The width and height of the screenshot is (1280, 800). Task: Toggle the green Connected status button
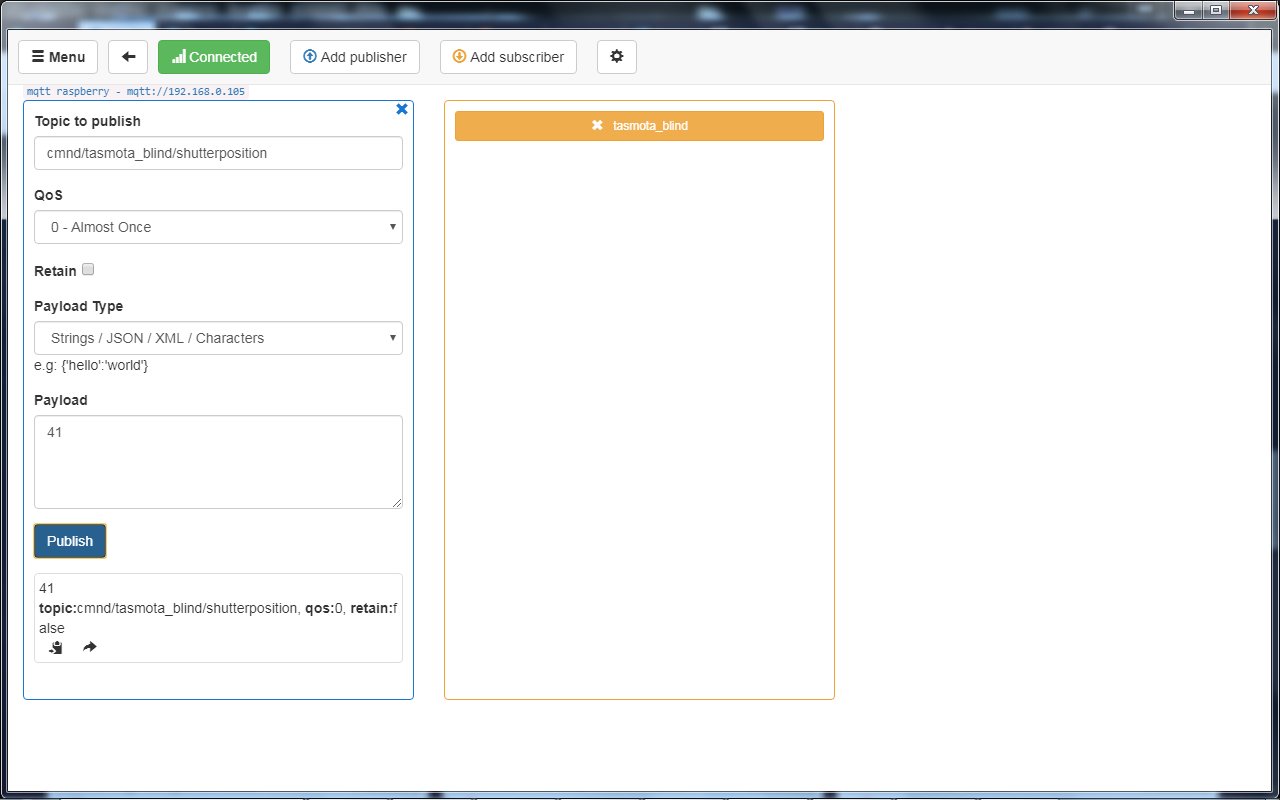[214, 57]
